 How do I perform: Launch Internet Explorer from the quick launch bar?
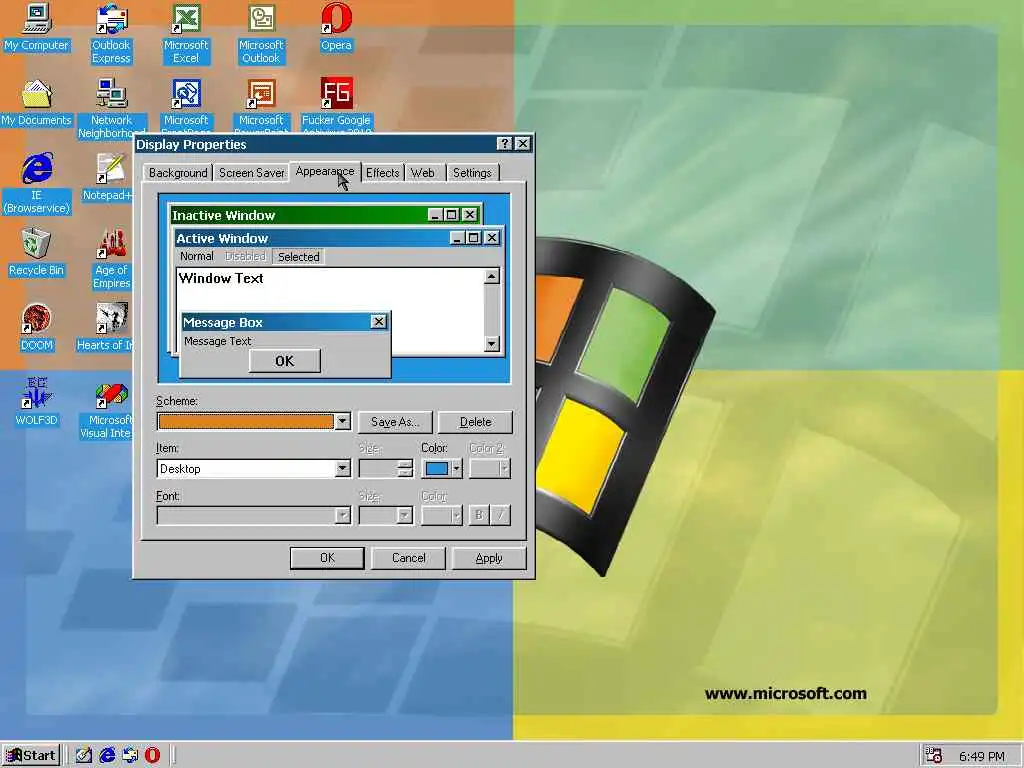tap(107, 756)
